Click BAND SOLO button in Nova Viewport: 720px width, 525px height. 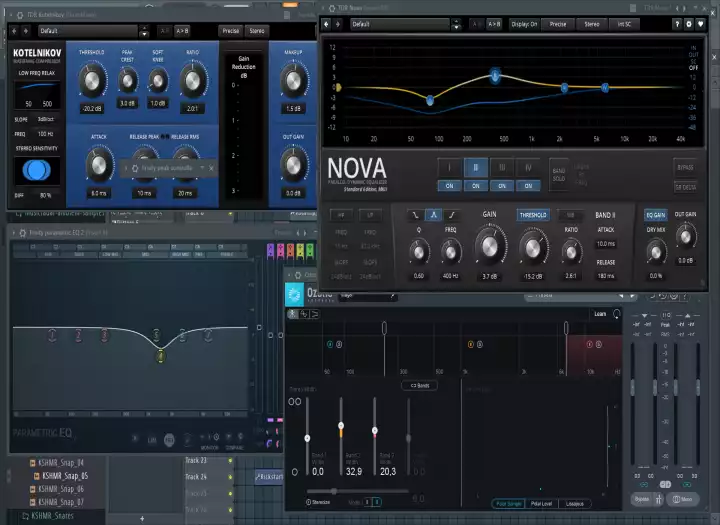[559, 175]
